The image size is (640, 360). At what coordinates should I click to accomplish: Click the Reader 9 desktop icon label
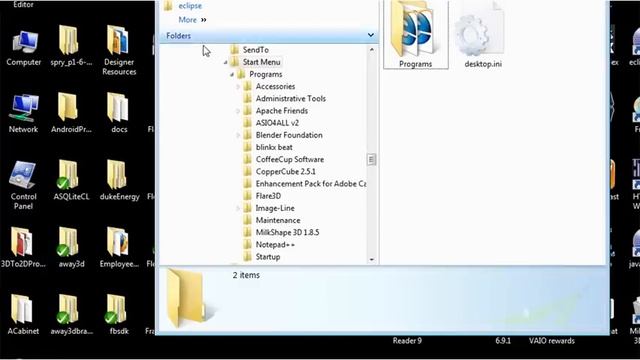click(x=407, y=341)
